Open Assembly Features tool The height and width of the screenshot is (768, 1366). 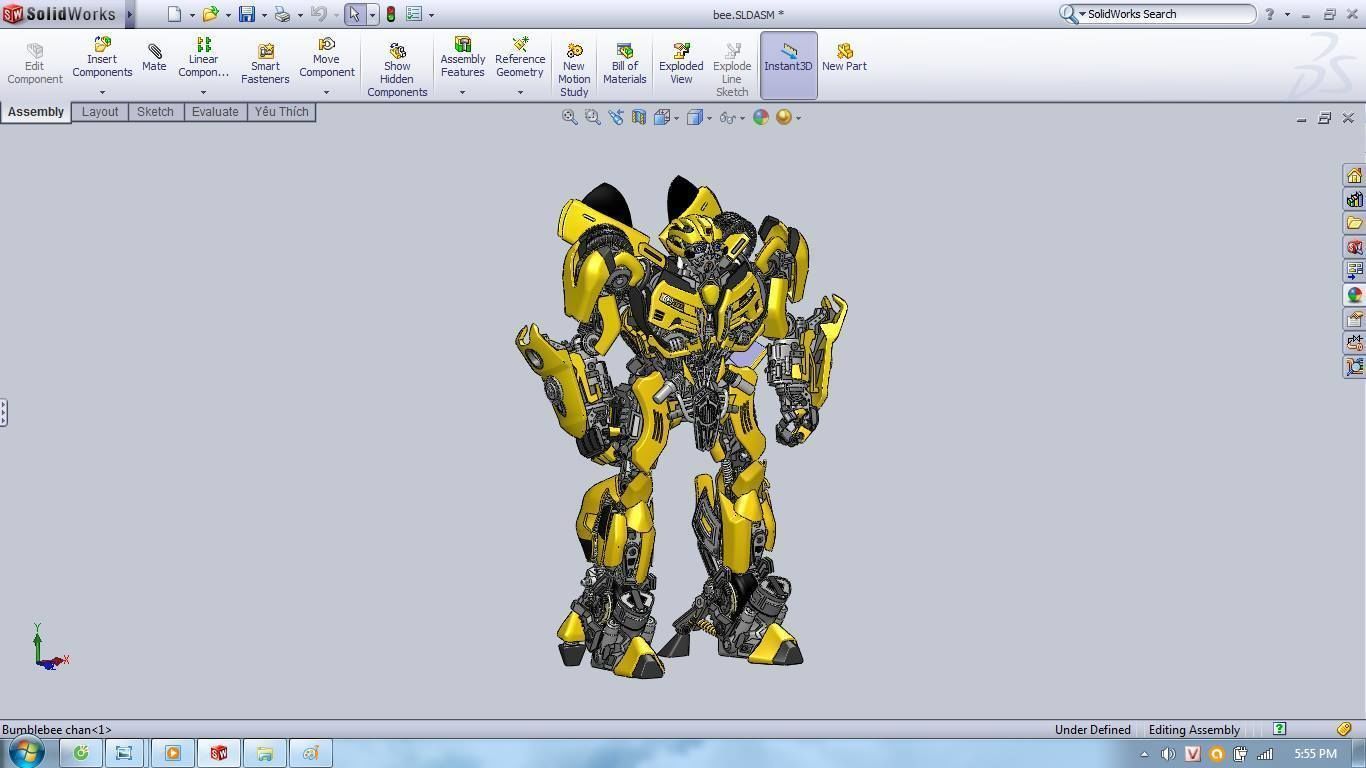click(x=463, y=58)
